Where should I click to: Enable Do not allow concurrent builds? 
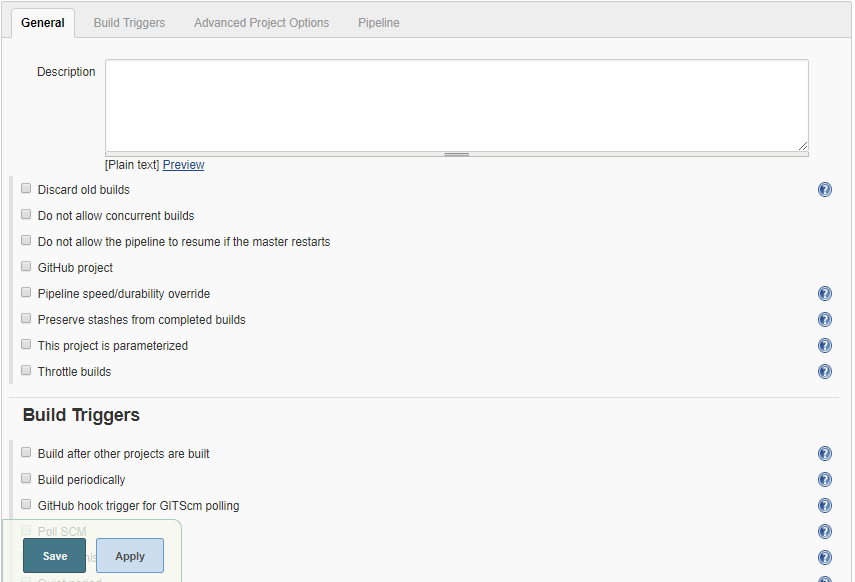click(x=25, y=213)
